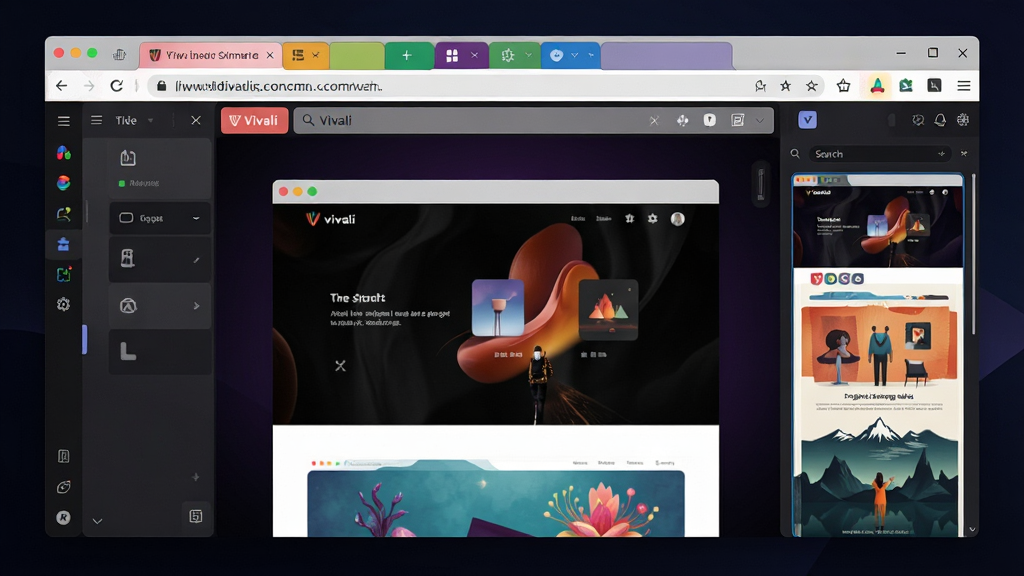The width and height of the screenshot is (1024, 576).
Task: Click the back navigation arrow
Action: point(61,86)
